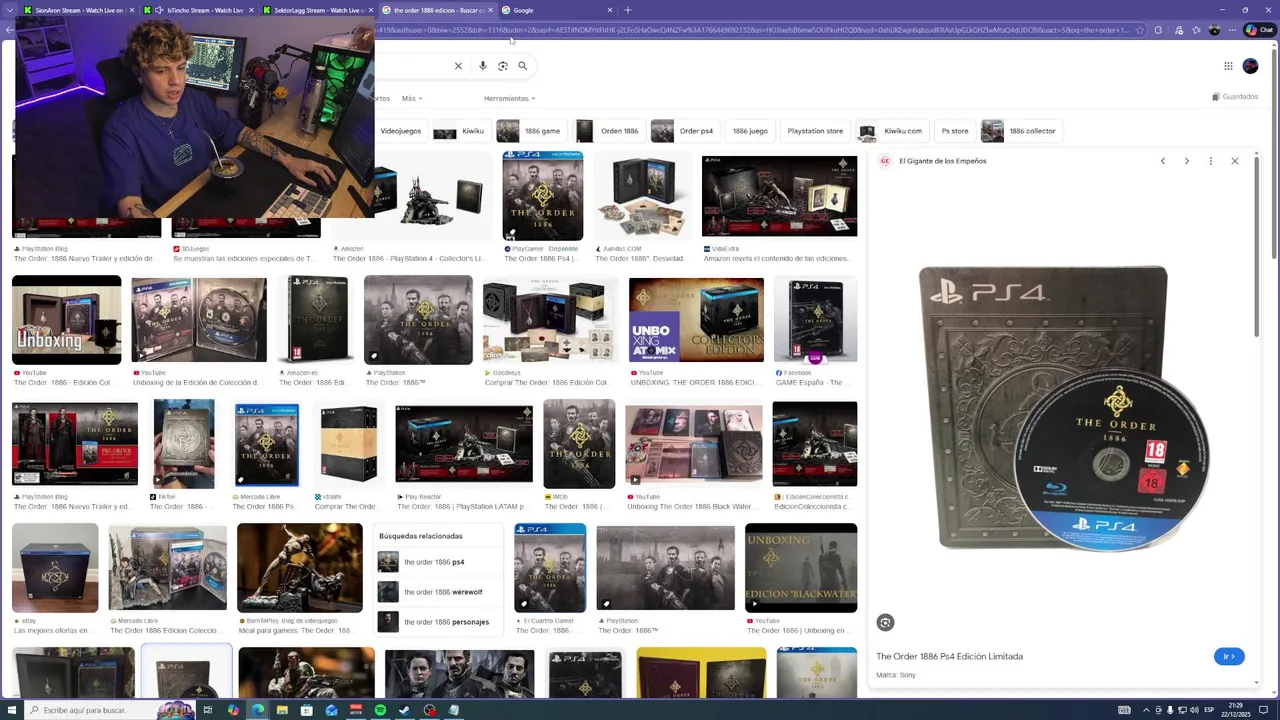Show previous image in preview panel
The width and height of the screenshot is (1280, 720).
click(x=1162, y=161)
